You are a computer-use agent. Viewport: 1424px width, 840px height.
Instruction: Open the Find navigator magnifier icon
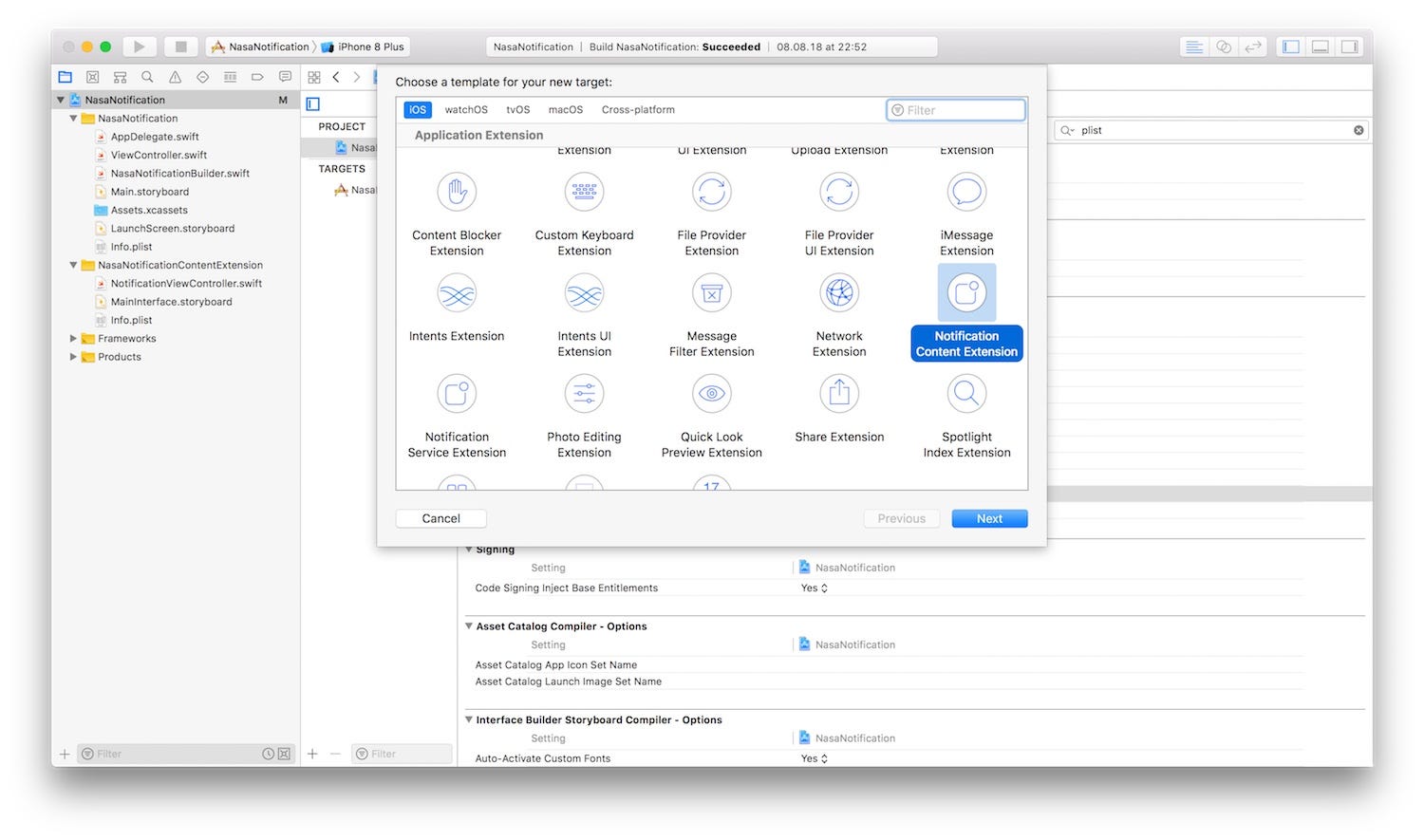(x=147, y=77)
